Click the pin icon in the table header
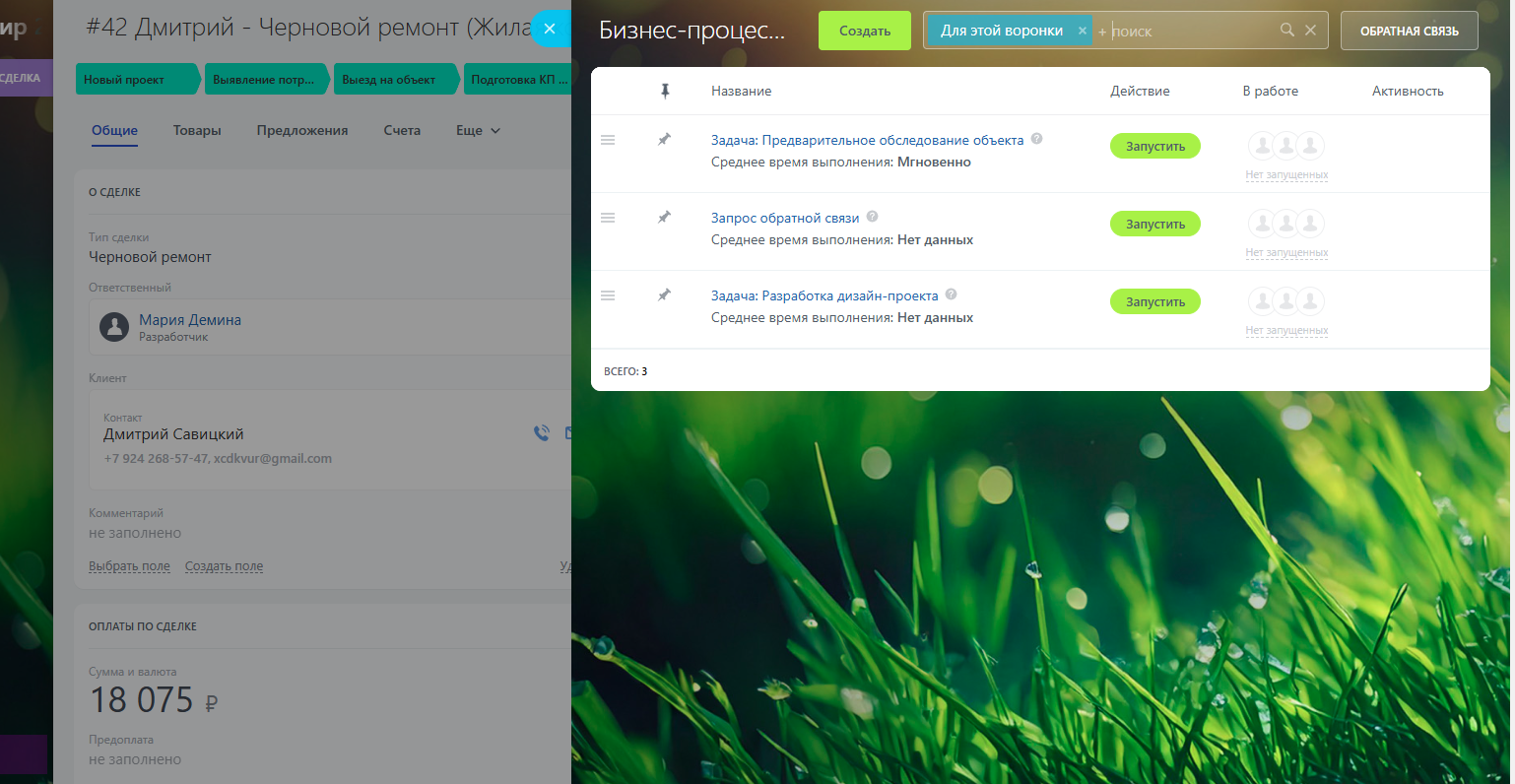Viewport: 1515px width, 784px height. pyautogui.click(x=665, y=91)
